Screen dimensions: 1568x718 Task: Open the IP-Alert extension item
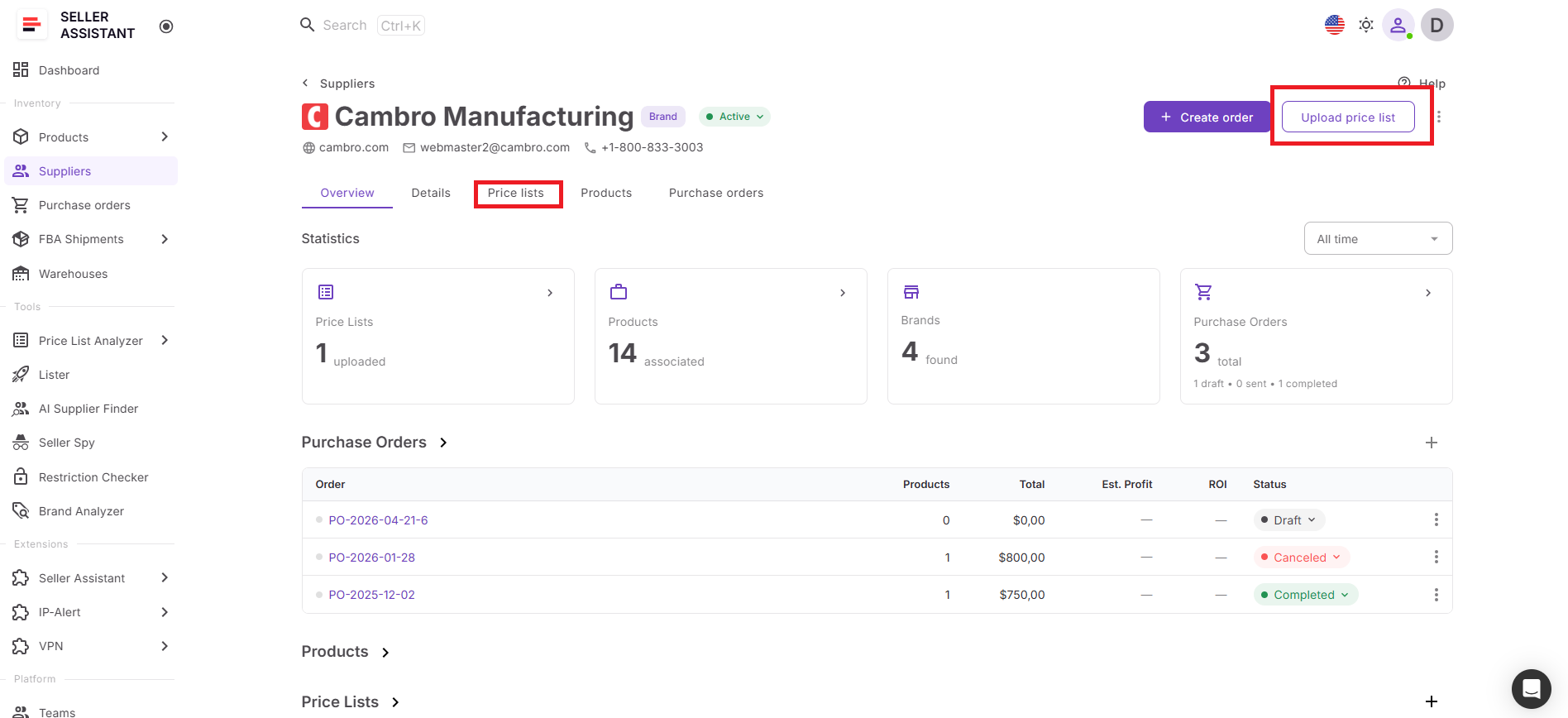60,612
